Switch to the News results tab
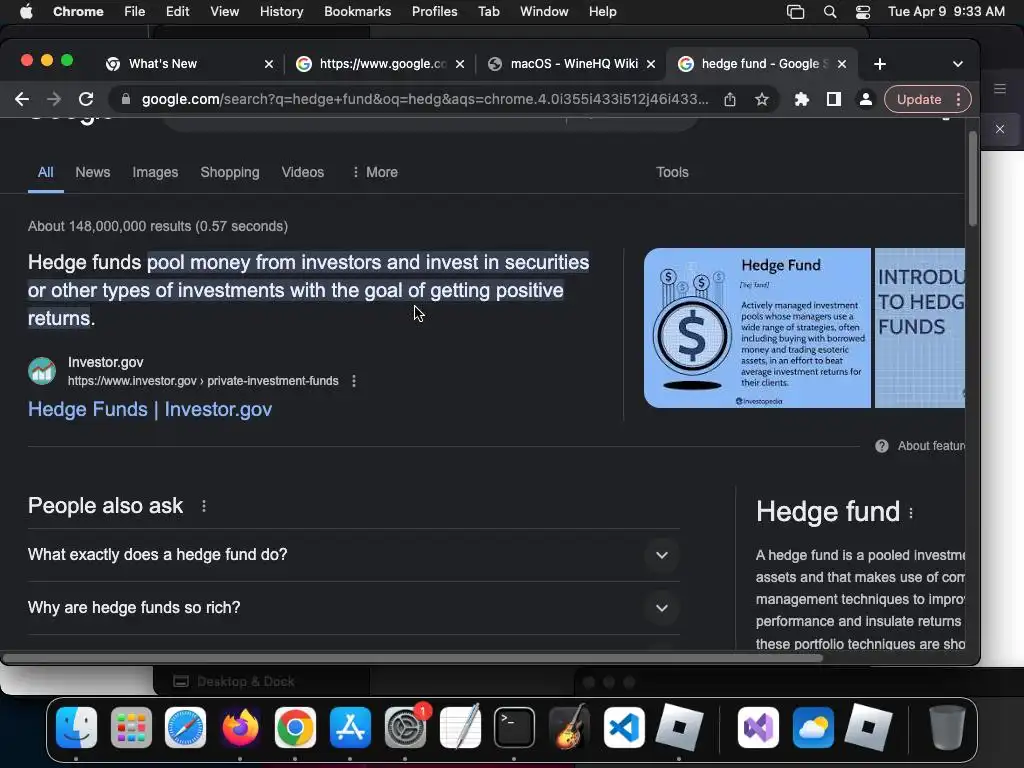This screenshot has width=1024, height=768. pyautogui.click(x=93, y=172)
